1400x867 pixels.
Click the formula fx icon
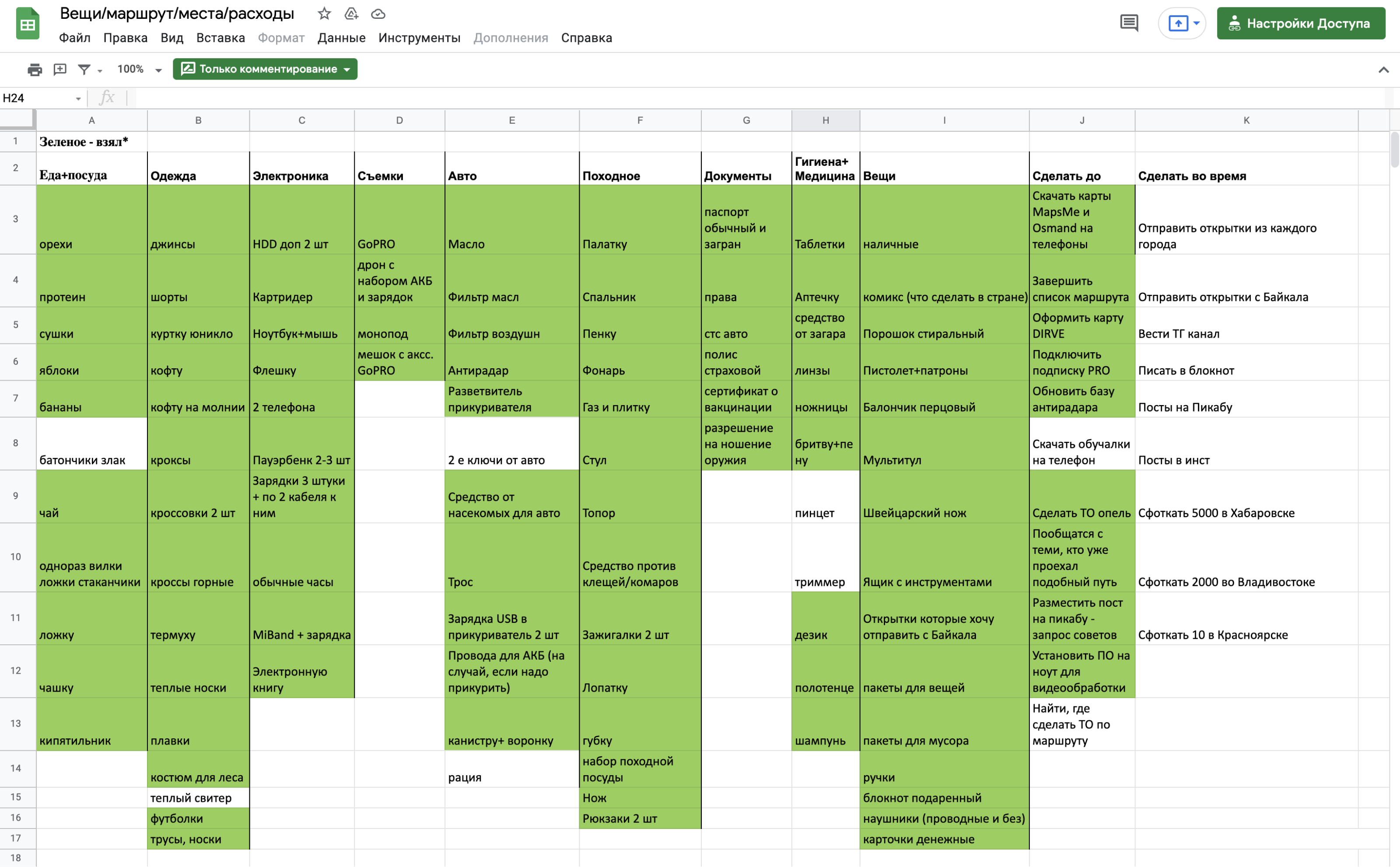(x=107, y=98)
